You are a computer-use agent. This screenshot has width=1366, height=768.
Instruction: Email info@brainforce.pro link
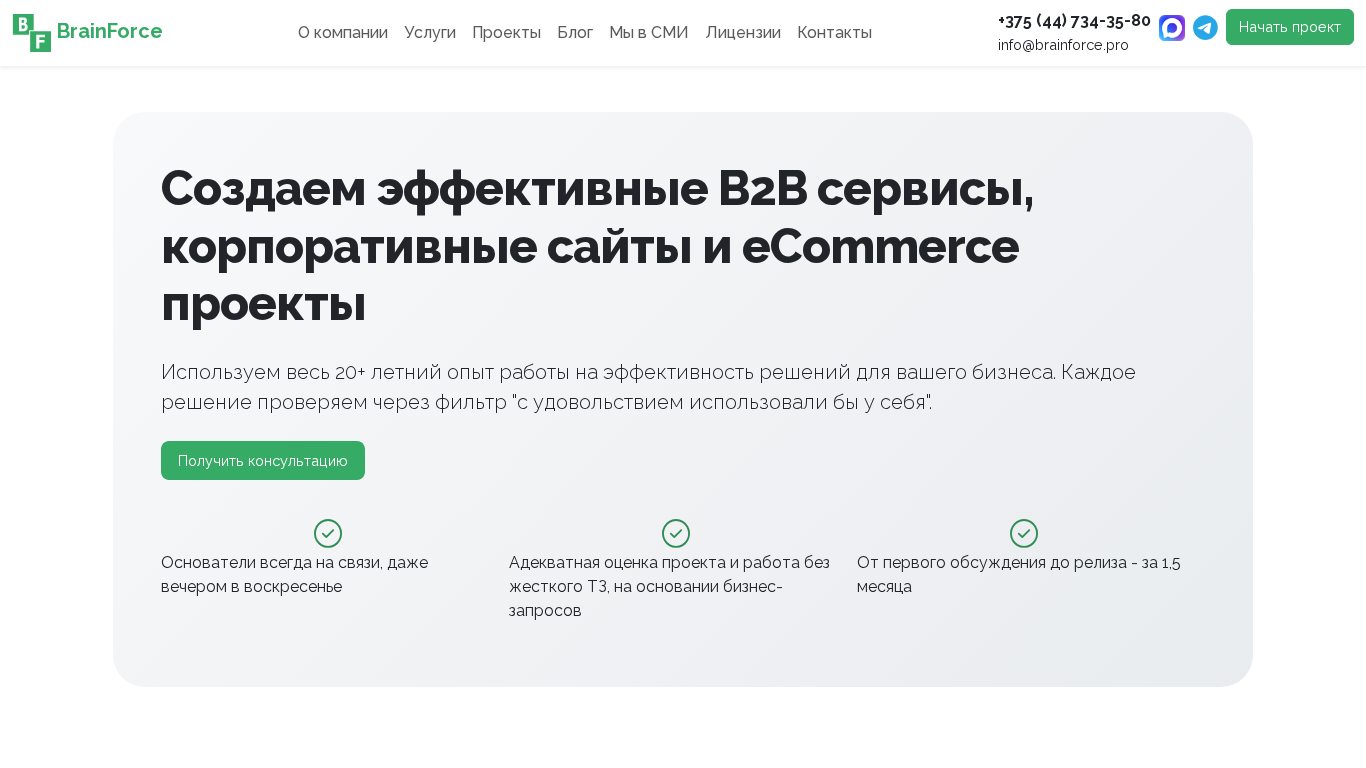(x=1063, y=45)
